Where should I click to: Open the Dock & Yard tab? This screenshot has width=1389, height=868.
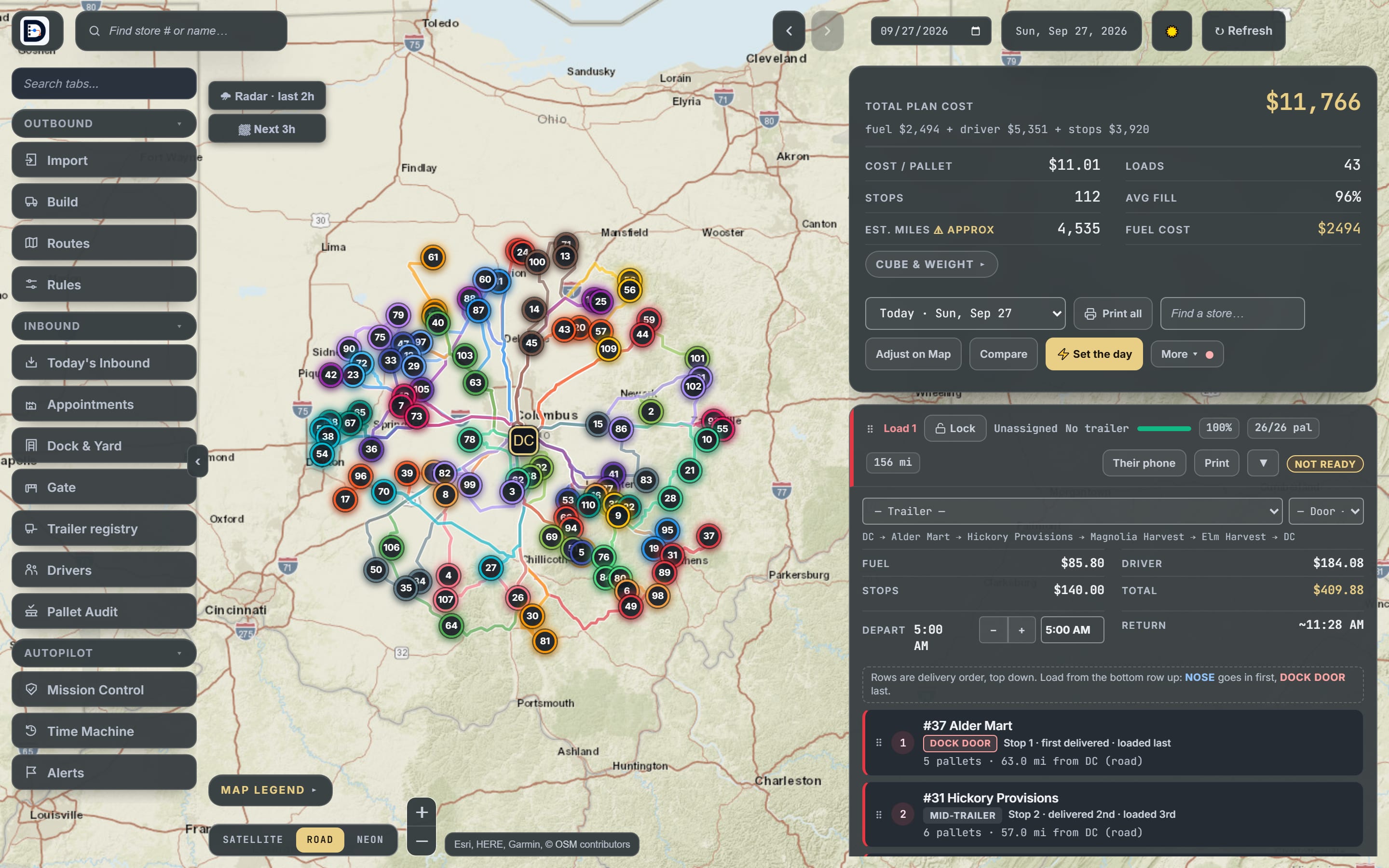104,446
